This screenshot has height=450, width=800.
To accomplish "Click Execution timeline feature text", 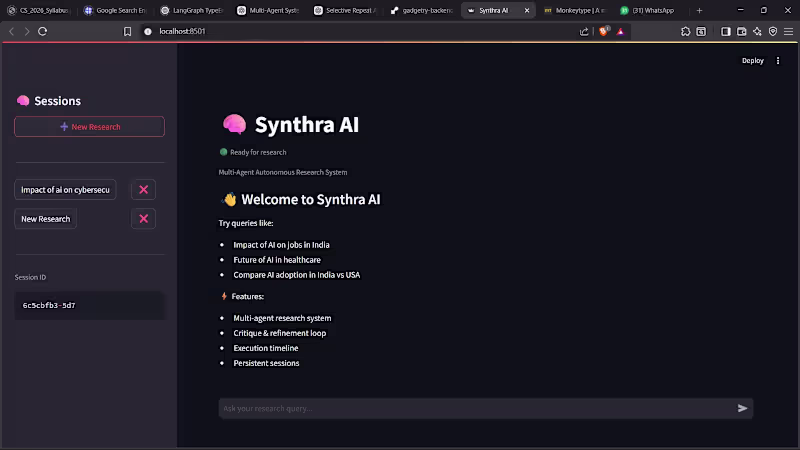I will point(266,348).
